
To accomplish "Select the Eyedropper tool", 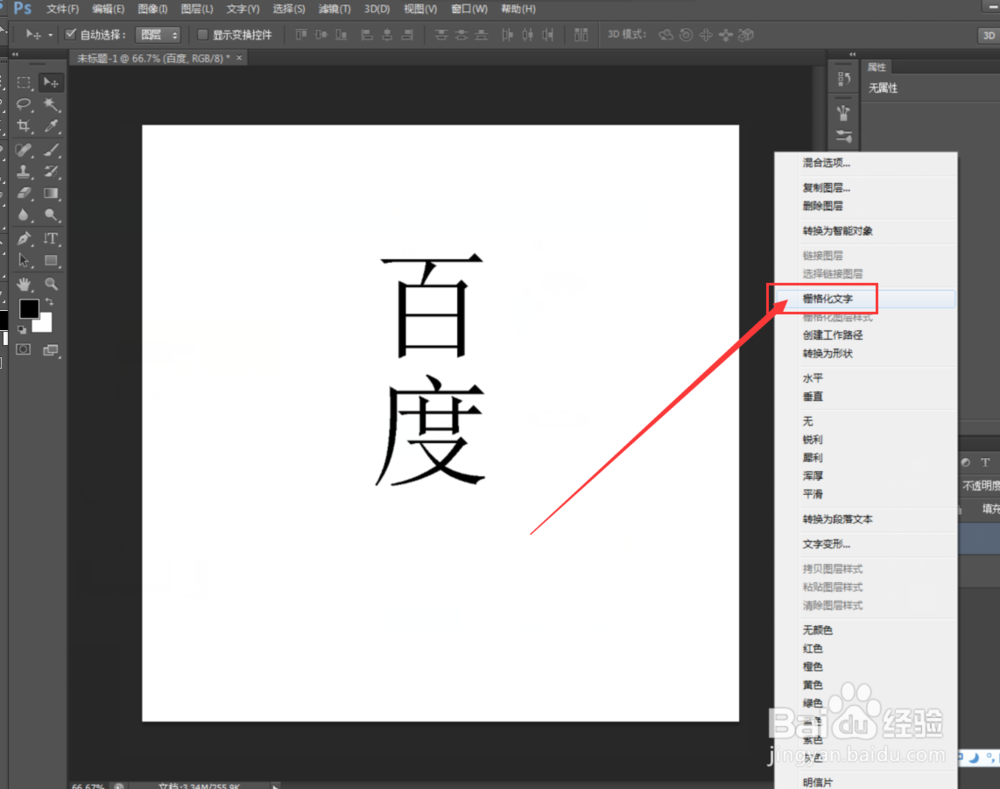I will pyautogui.click(x=51, y=126).
